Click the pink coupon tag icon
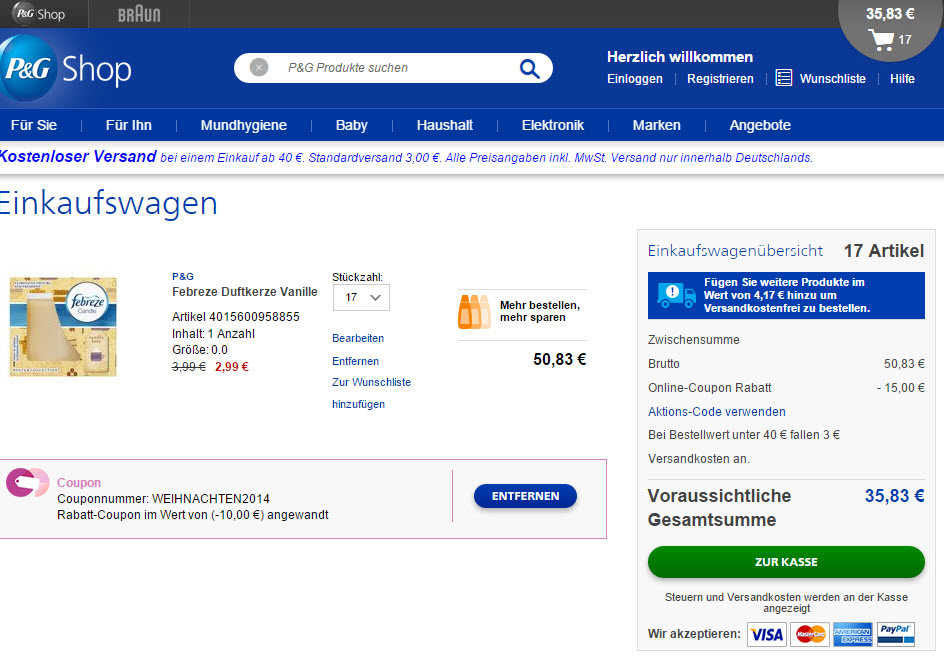Viewport: 944px width, 666px height. tap(27, 482)
